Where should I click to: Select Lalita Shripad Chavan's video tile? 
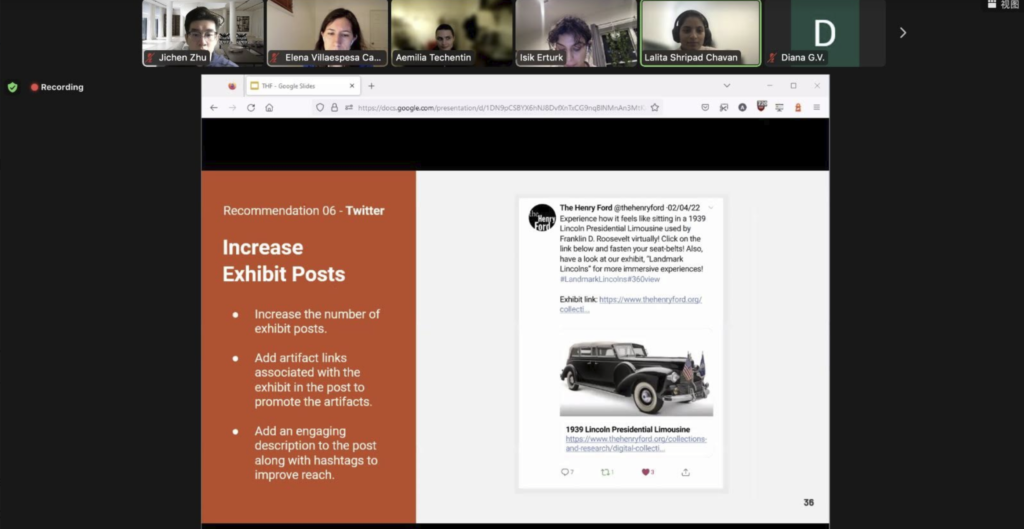(x=701, y=33)
